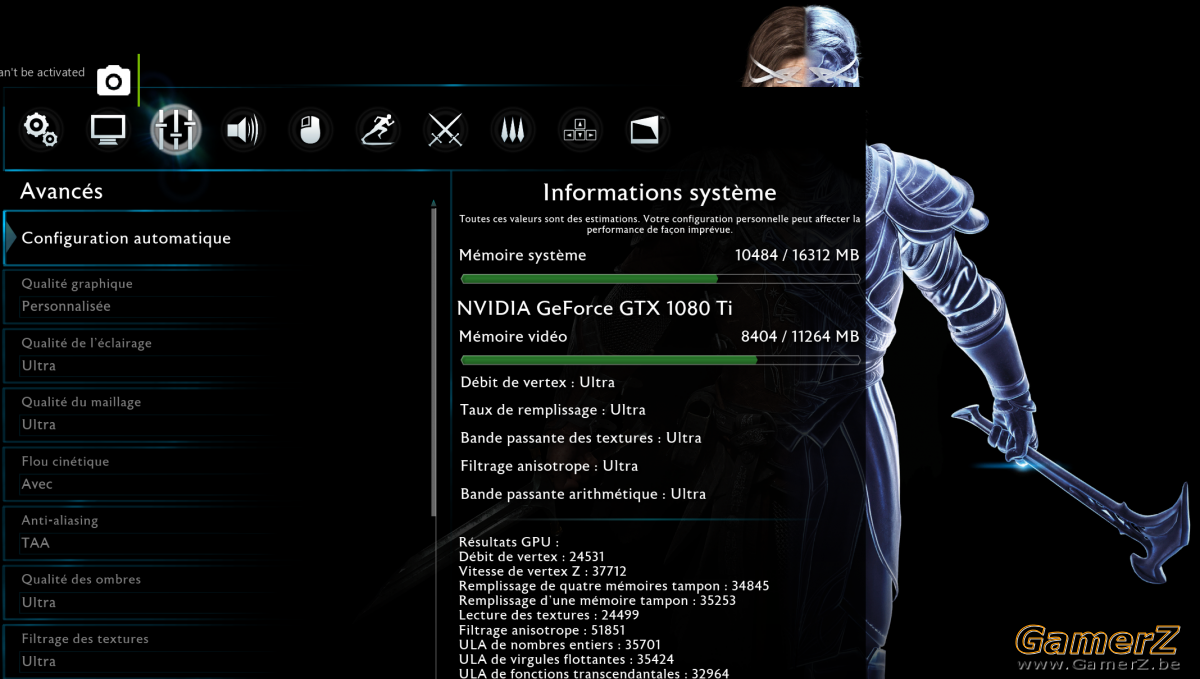The height and width of the screenshot is (679, 1200).
Task: Open the screen corner HUD icon
Action: point(646,130)
